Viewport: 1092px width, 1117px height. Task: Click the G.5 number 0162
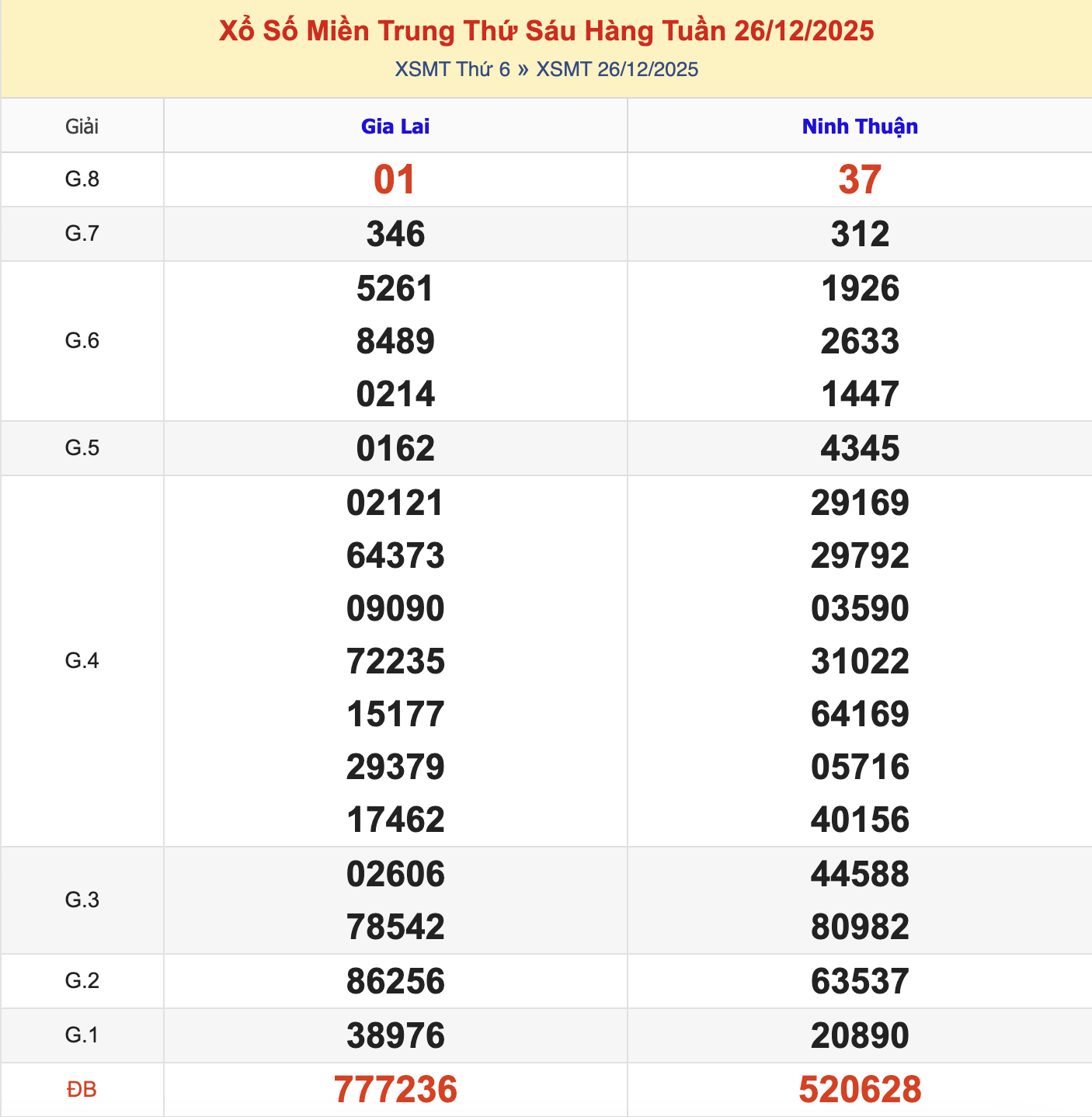pos(395,447)
